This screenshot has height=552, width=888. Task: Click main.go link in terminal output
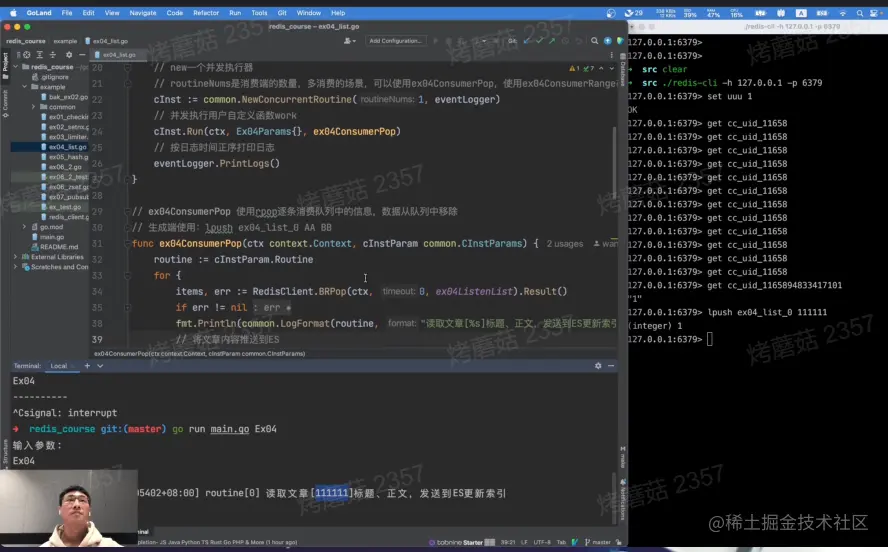(230, 429)
